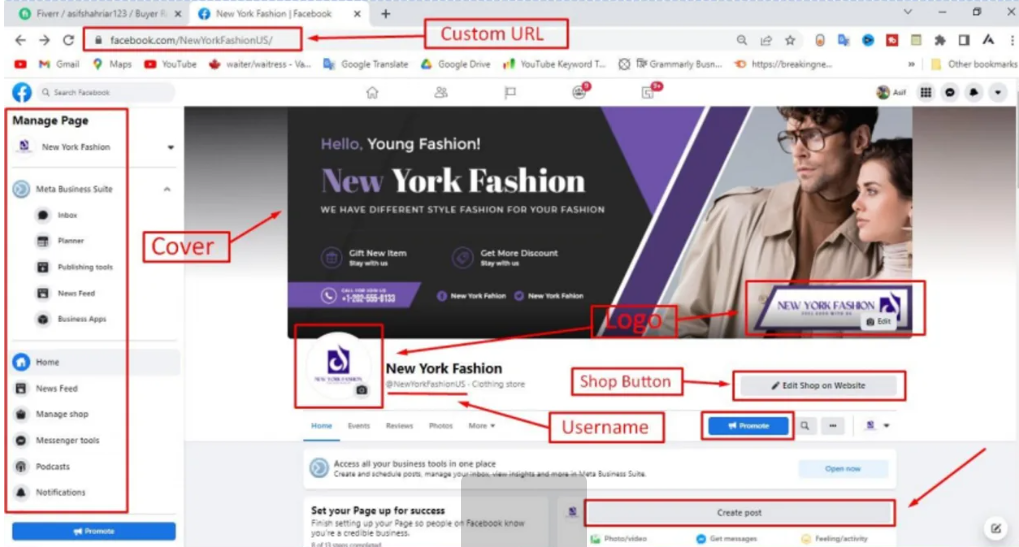The width and height of the screenshot is (1019, 547).
Task: Go back with browser back arrow
Action: click(21, 40)
